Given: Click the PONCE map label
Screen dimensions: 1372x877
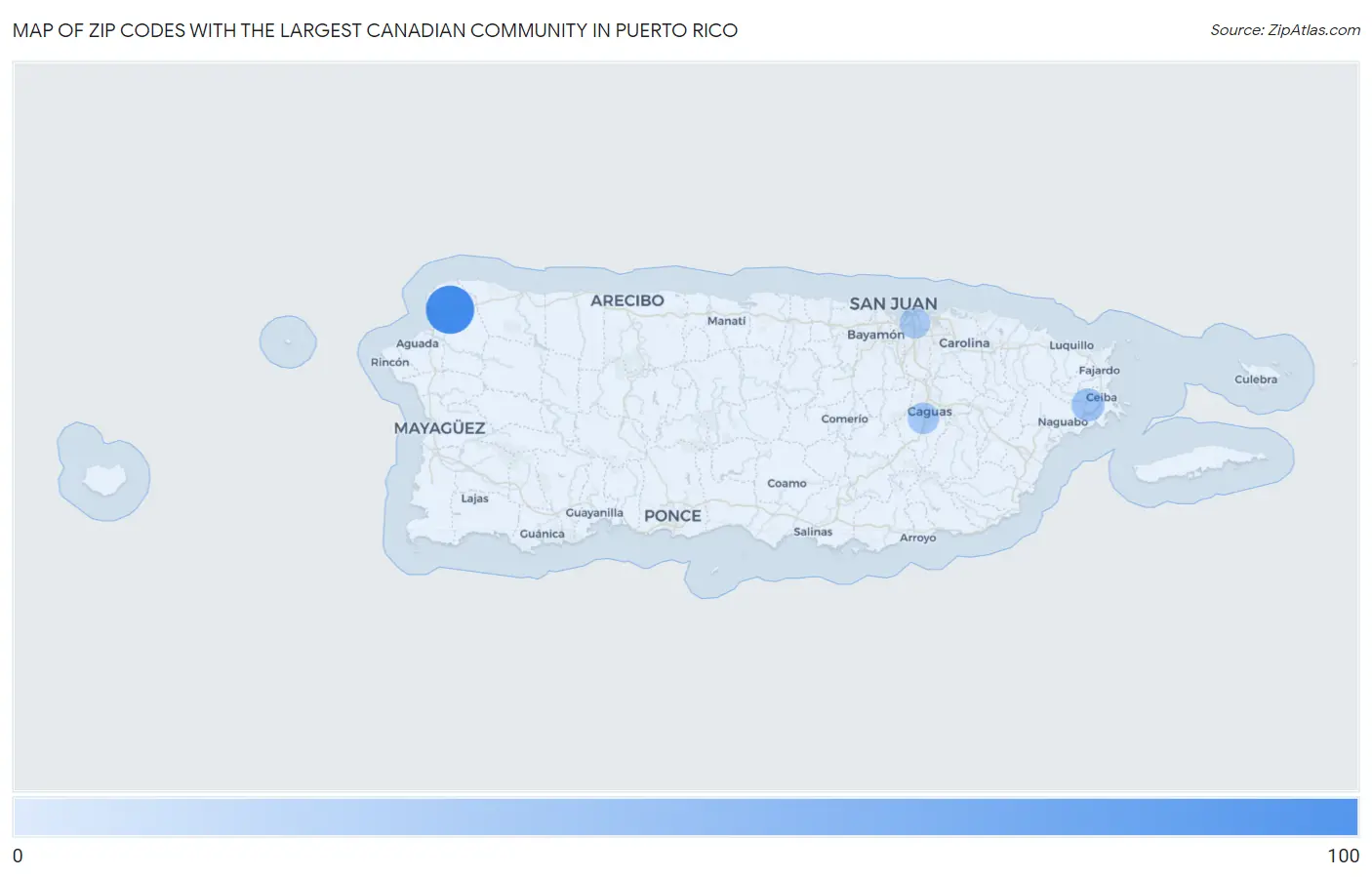Looking at the screenshot, I should pyautogui.click(x=672, y=516).
